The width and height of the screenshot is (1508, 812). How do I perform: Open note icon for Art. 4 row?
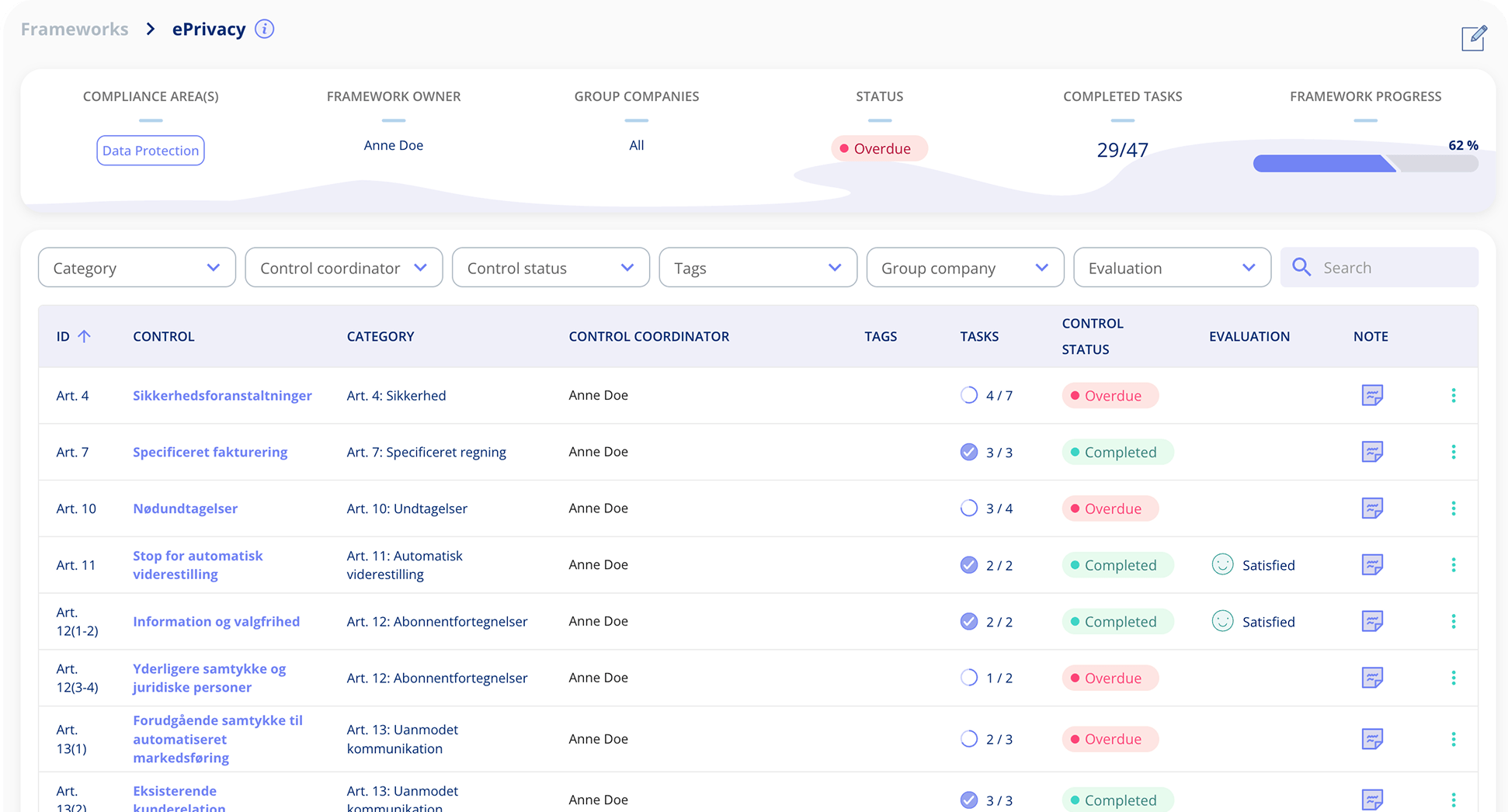[x=1372, y=395]
